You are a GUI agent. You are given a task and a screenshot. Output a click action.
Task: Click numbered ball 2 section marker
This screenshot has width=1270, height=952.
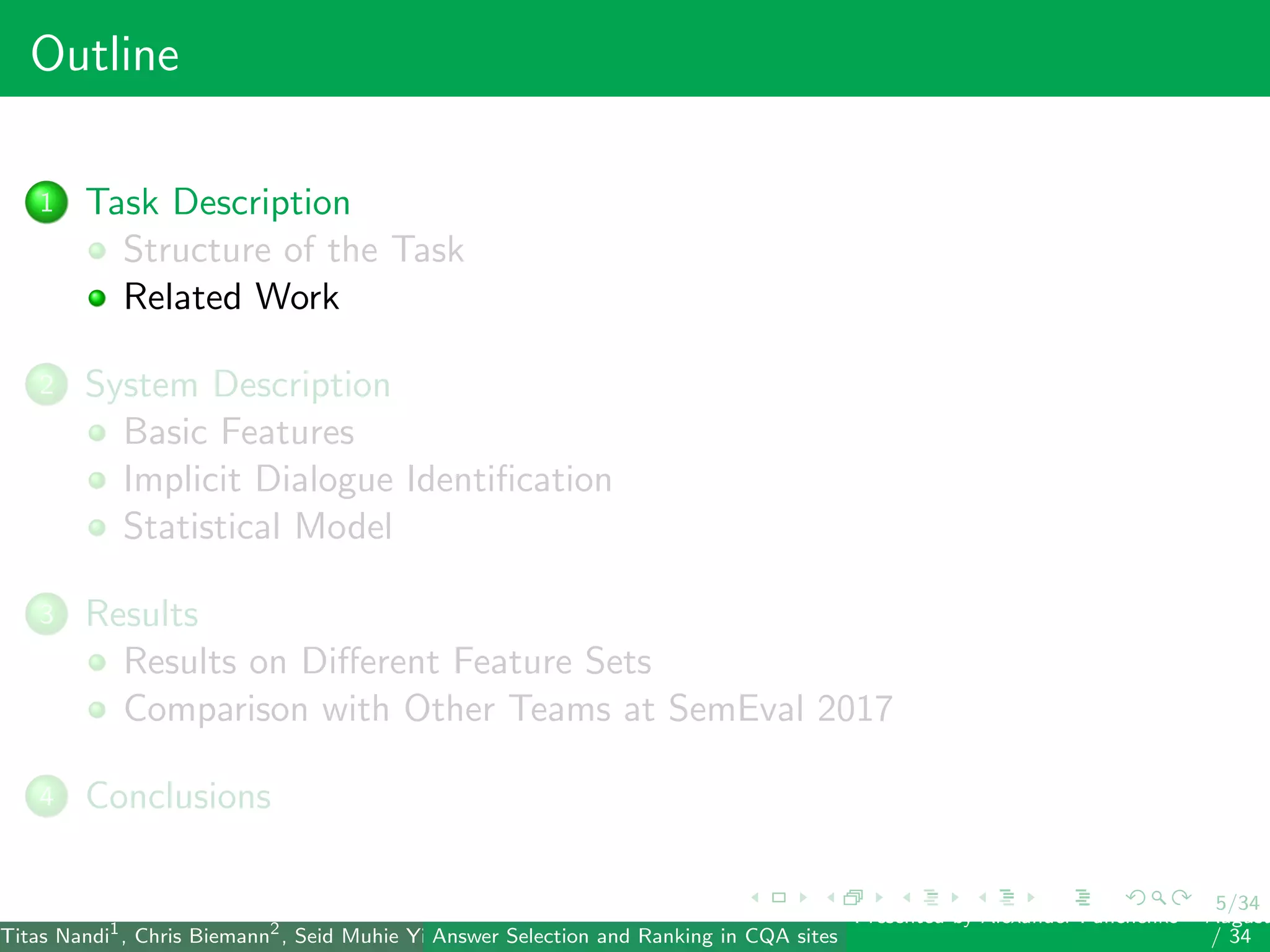[47, 384]
